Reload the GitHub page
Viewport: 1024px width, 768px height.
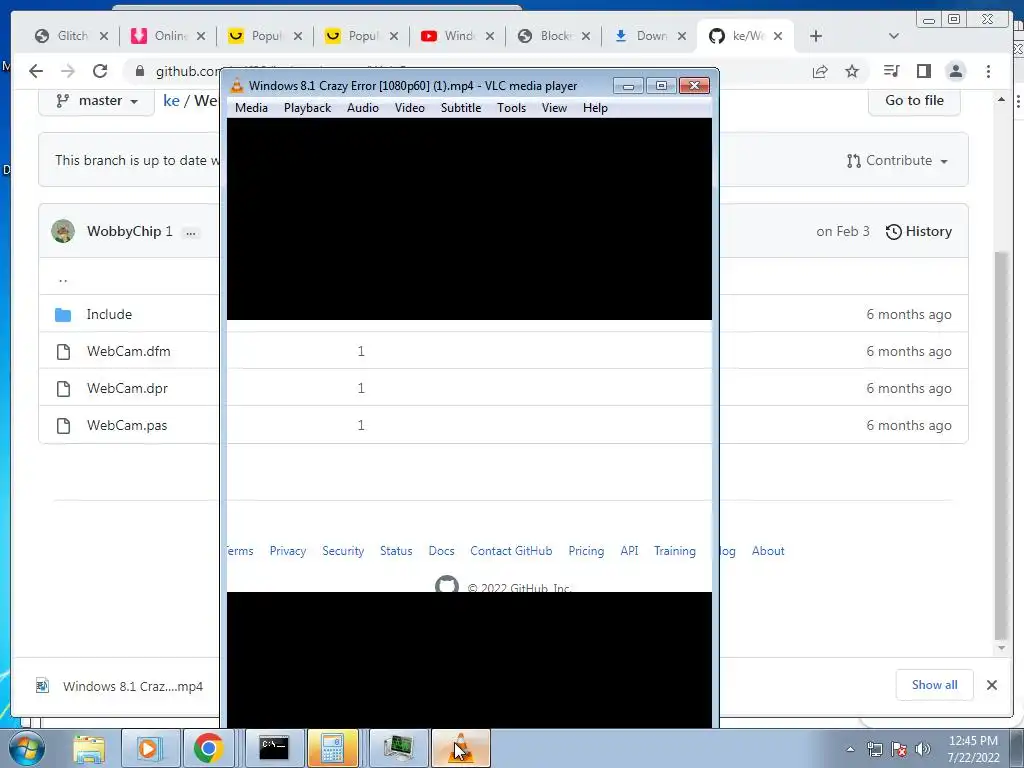(x=99, y=71)
